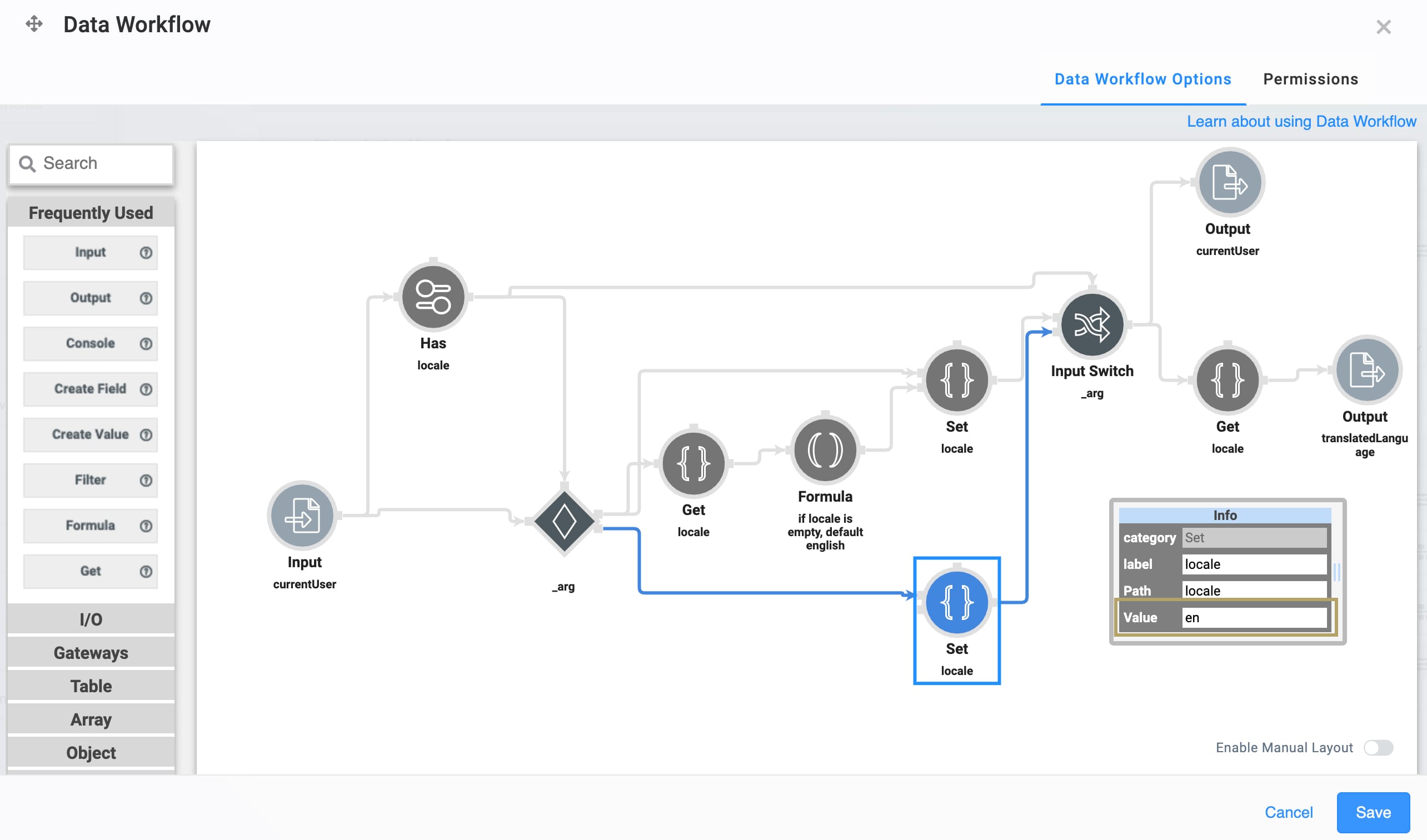
Task: Switch to the Permissions tab
Action: (1310, 79)
